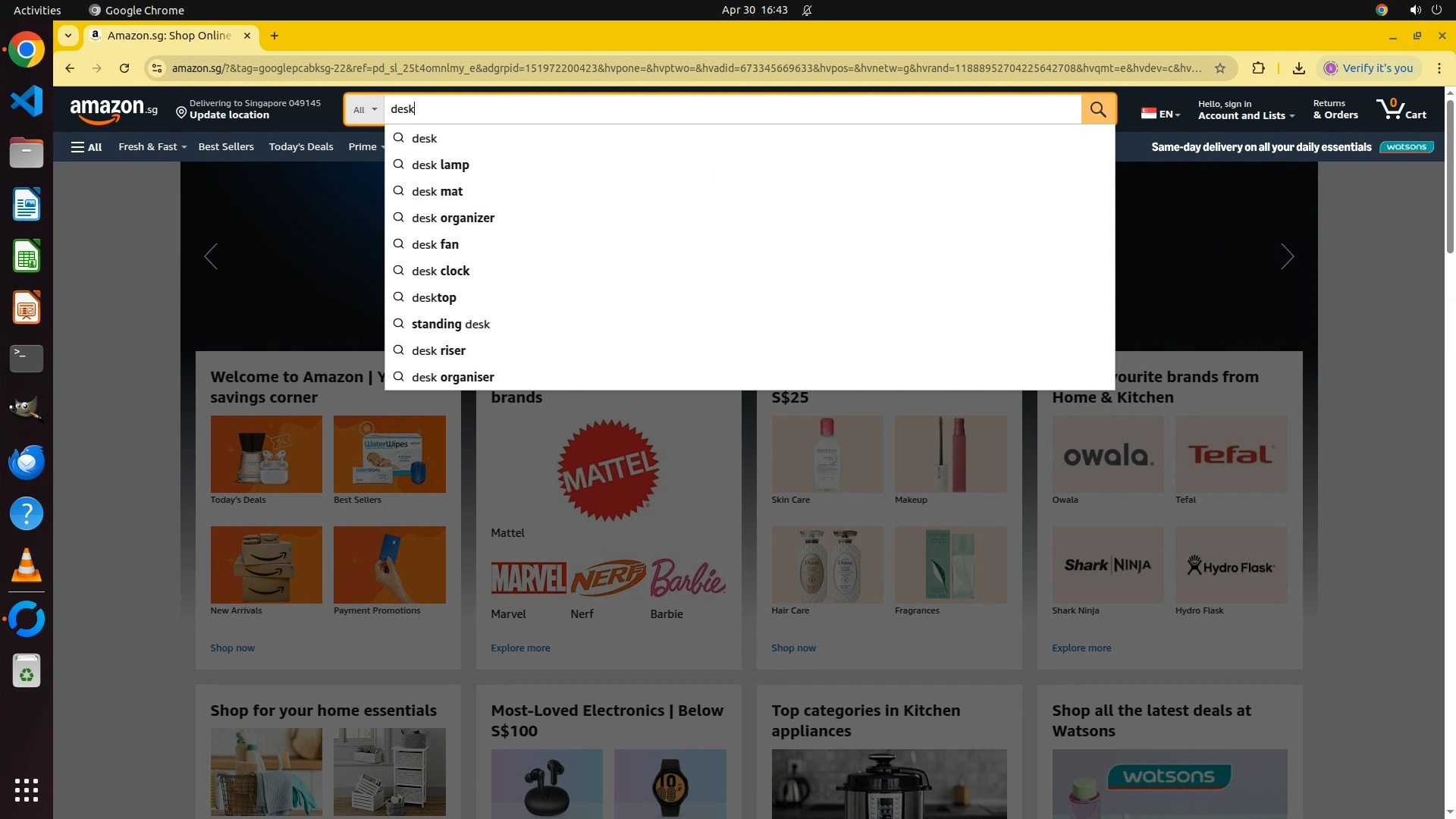Expand the All search category dropdown
The image size is (1456, 819).
[365, 109]
